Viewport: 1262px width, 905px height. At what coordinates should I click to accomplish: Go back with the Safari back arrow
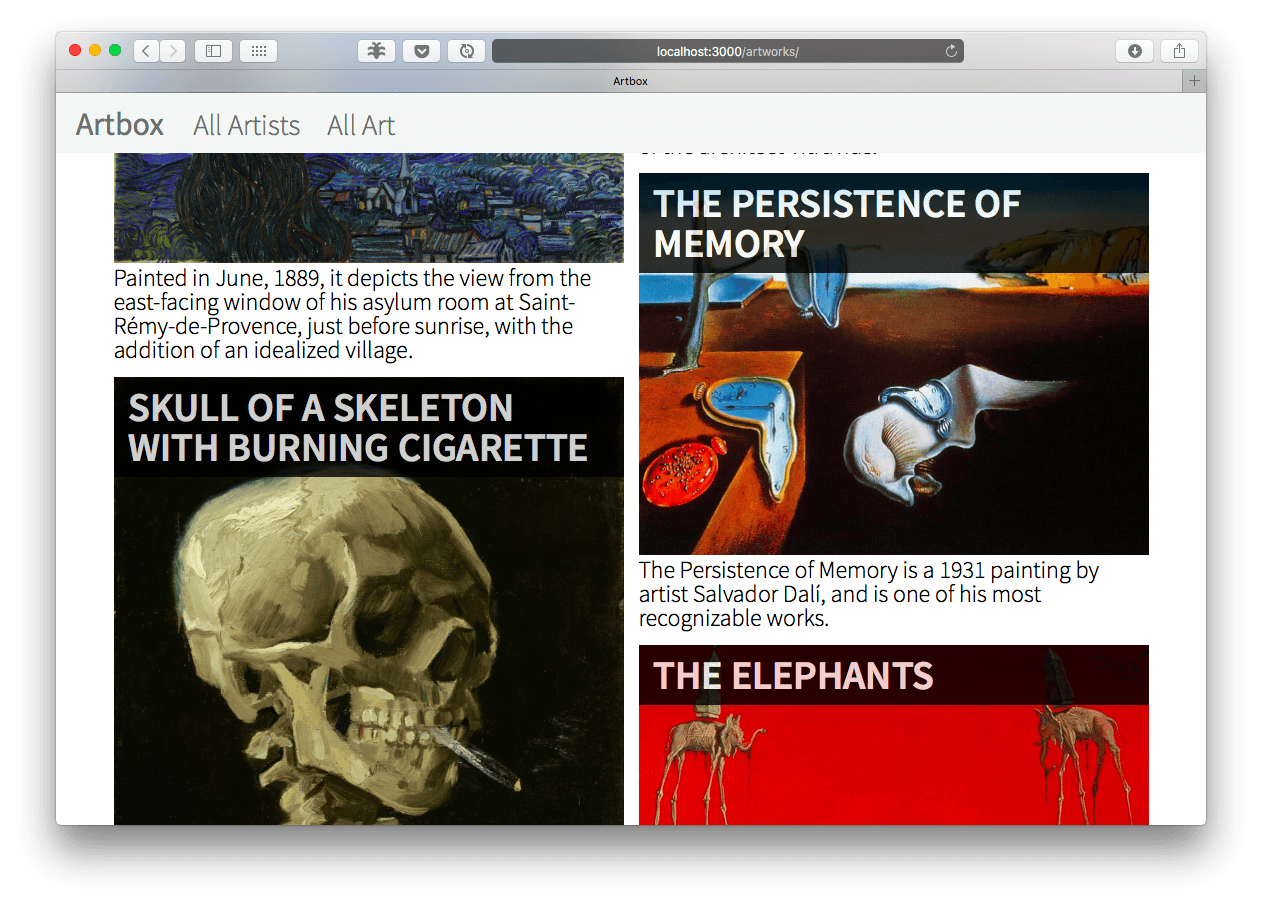tap(146, 51)
